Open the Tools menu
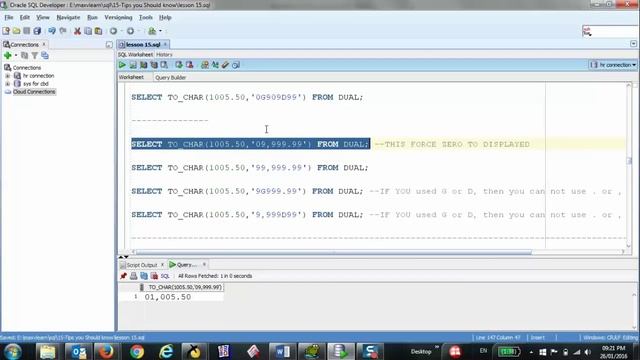 [x=145, y=18]
